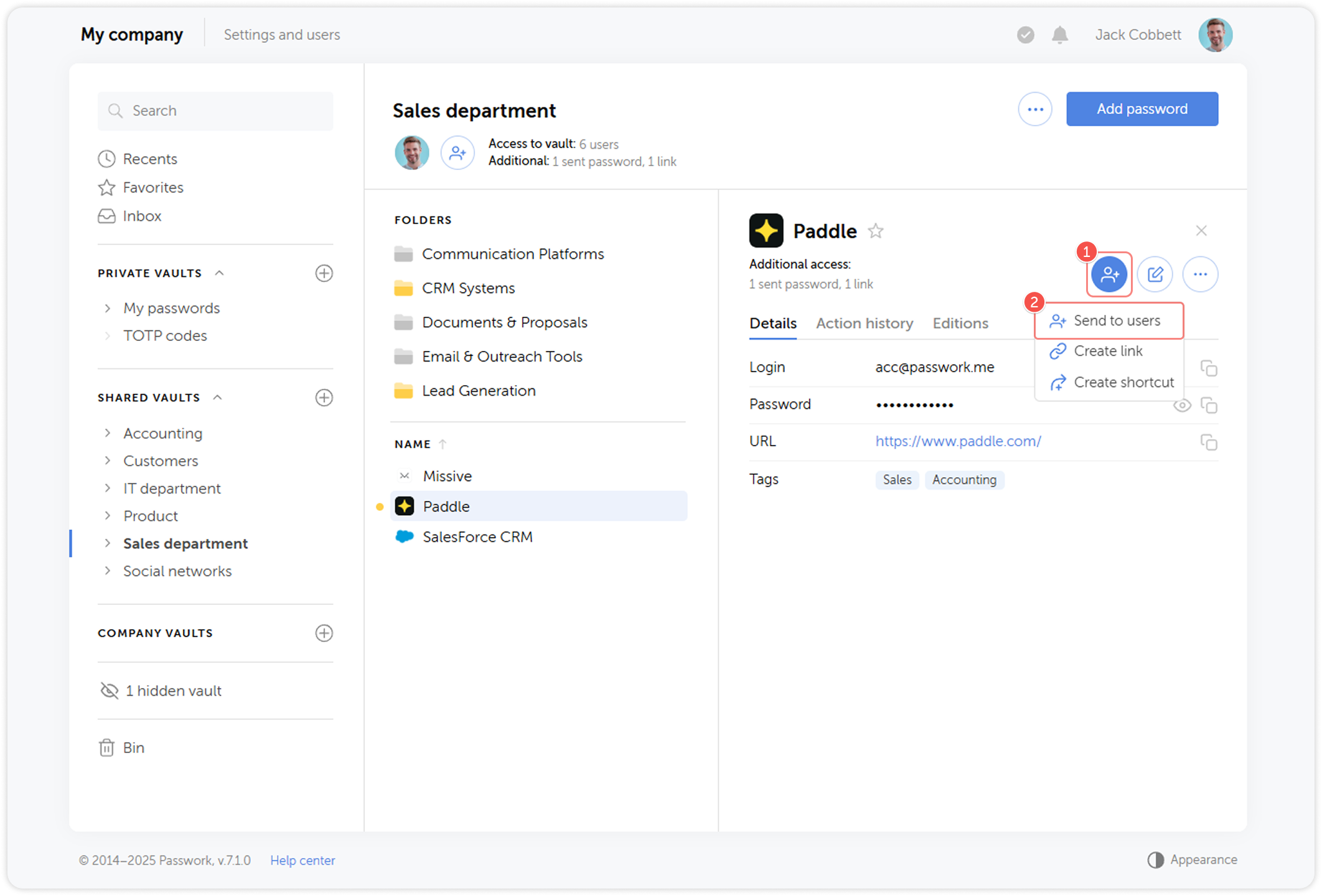Copy the Login value with copy icon
The height and width of the screenshot is (896, 1322).
(1208, 368)
